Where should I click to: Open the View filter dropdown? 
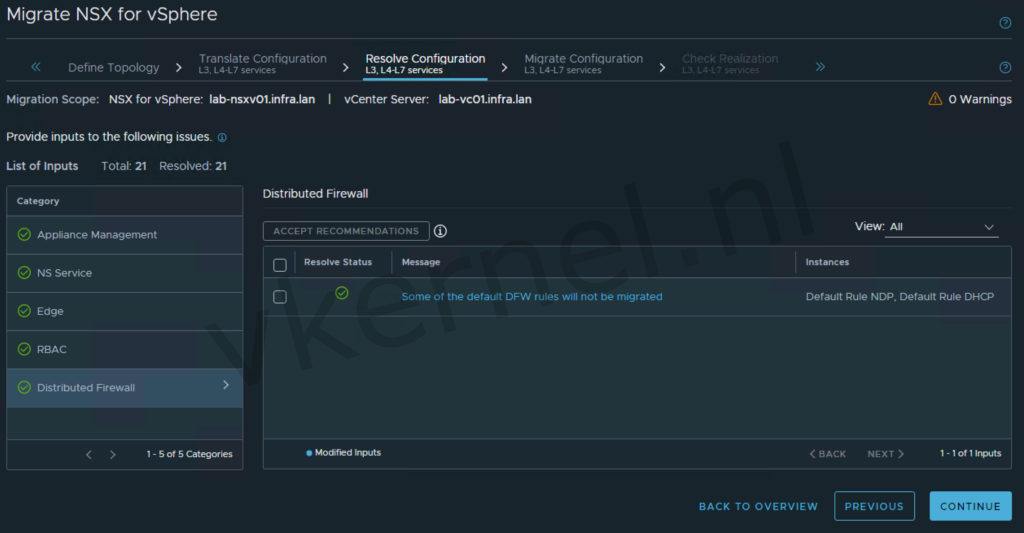(941, 227)
